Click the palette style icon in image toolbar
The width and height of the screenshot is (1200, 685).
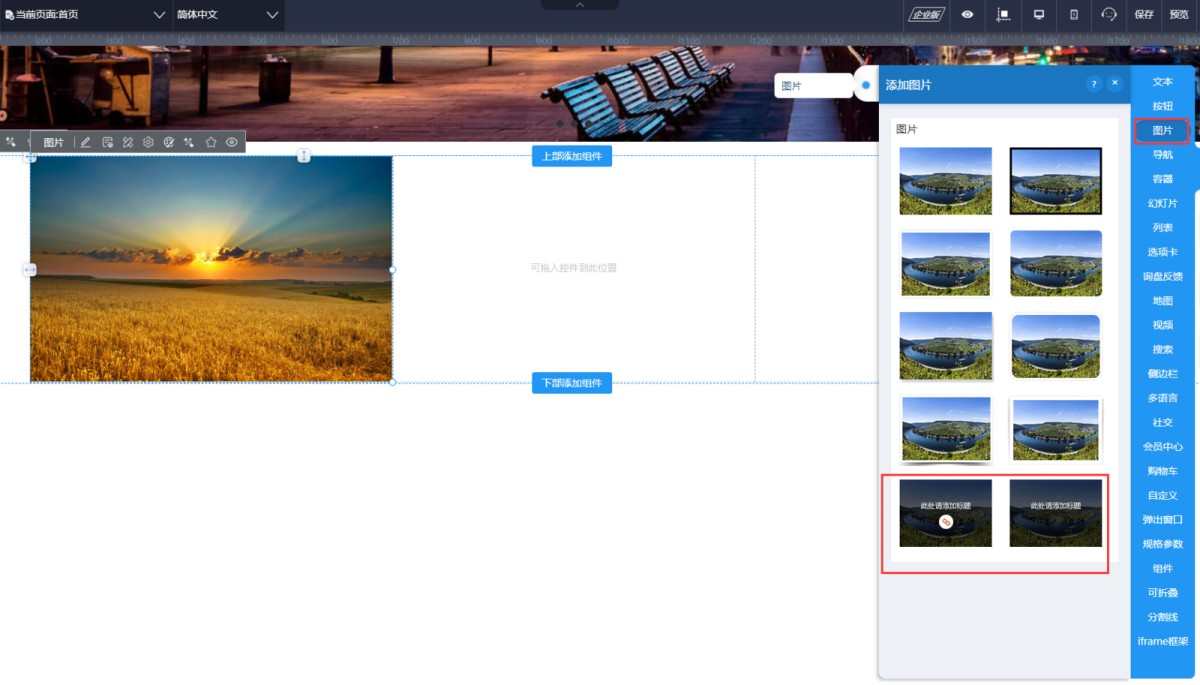[169, 142]
